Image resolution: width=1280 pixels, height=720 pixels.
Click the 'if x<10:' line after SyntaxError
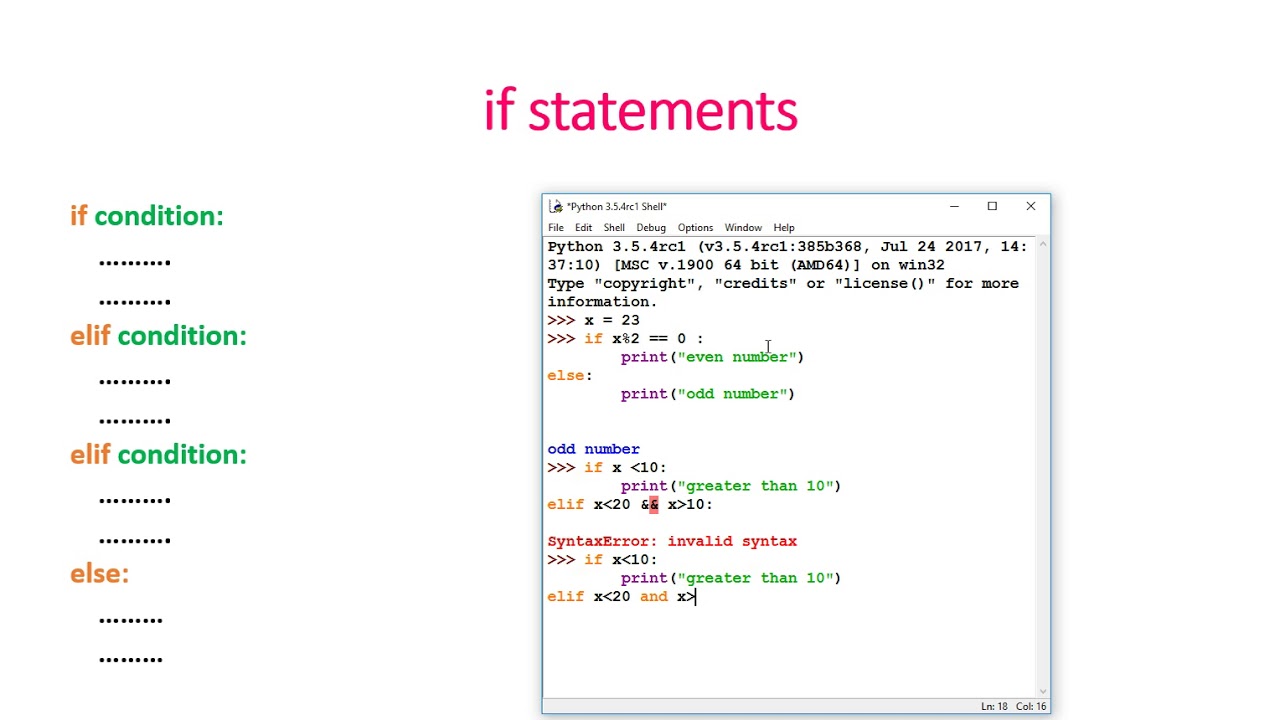pyautogui.click(x=621, y=559)
